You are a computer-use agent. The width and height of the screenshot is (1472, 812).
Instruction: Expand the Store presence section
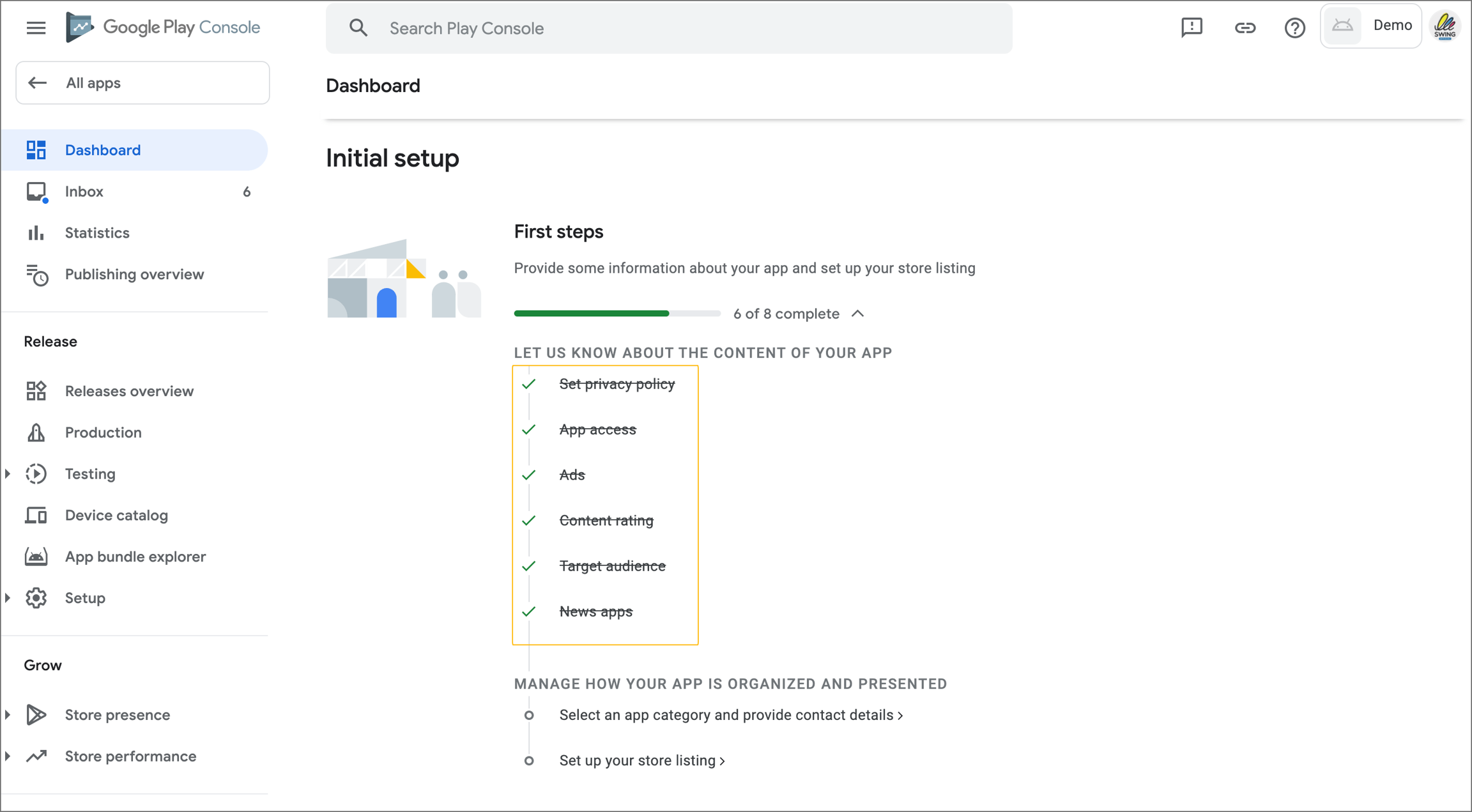tap(8, 715)
